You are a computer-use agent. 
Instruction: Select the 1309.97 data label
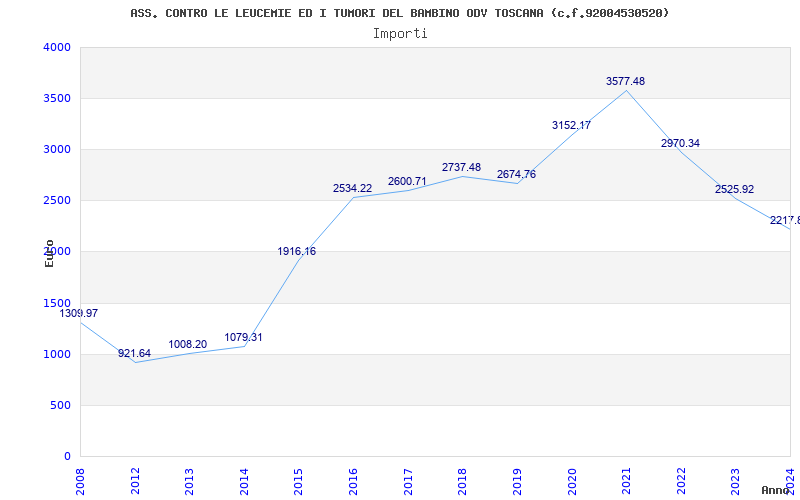[79, 313]
